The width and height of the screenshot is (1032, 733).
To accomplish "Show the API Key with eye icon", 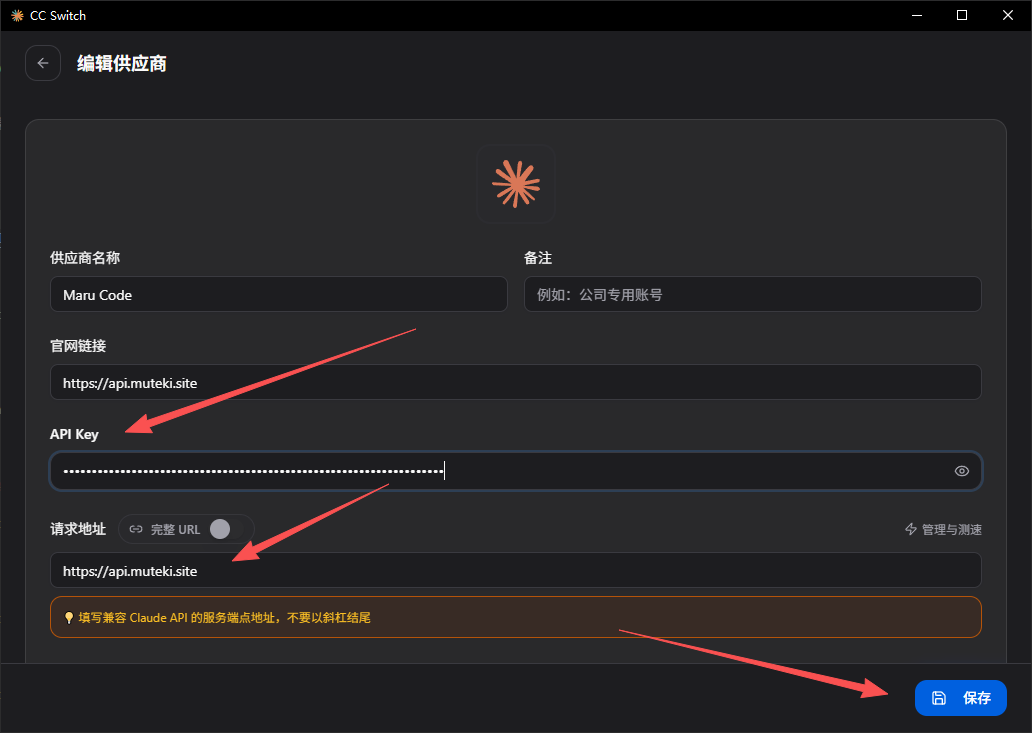I will pyautogui.click(x=962, y=471).
